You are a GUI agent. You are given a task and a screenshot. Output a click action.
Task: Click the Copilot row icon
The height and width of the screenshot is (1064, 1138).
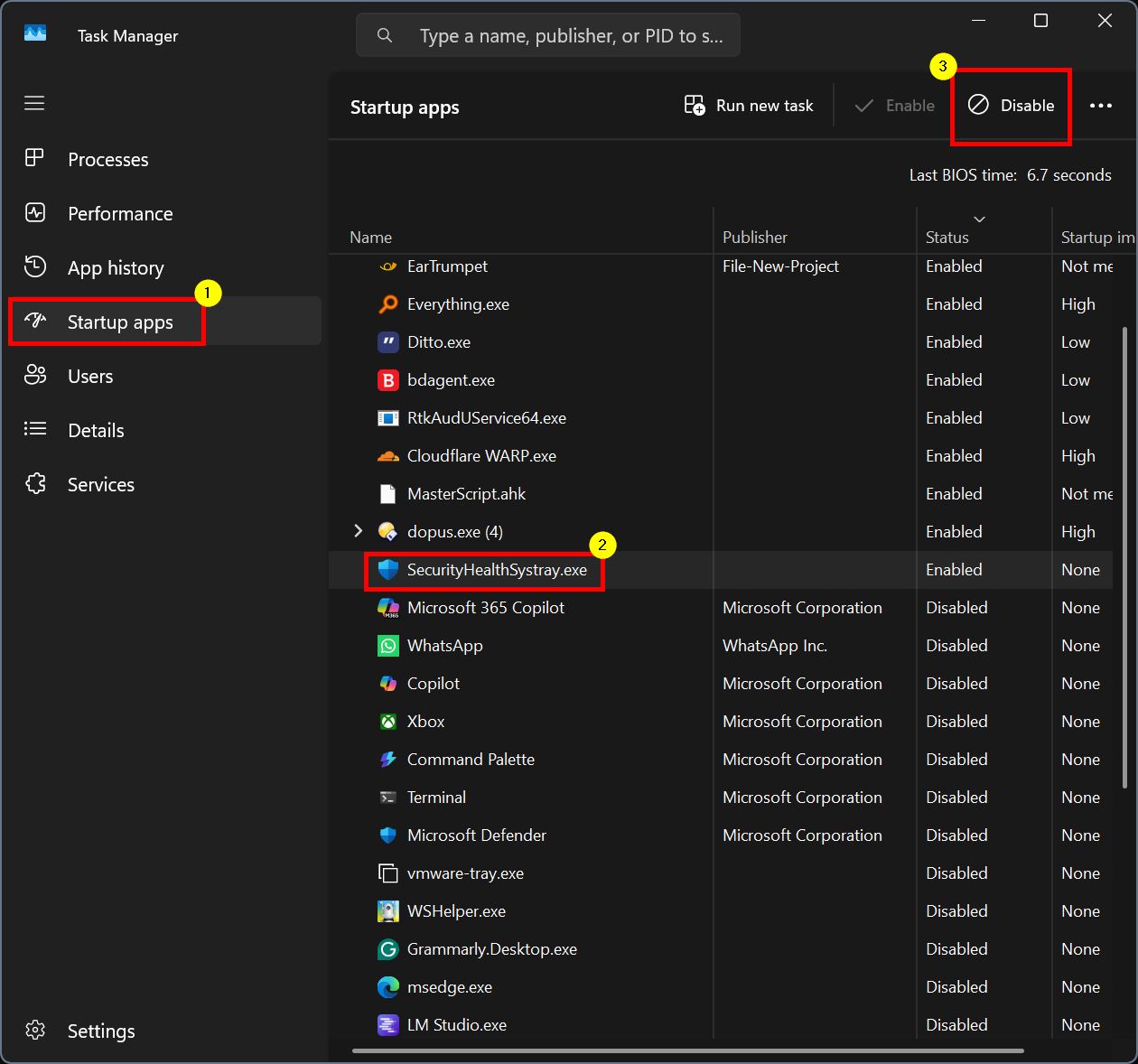pyautogui.click(x=388, y=684)
